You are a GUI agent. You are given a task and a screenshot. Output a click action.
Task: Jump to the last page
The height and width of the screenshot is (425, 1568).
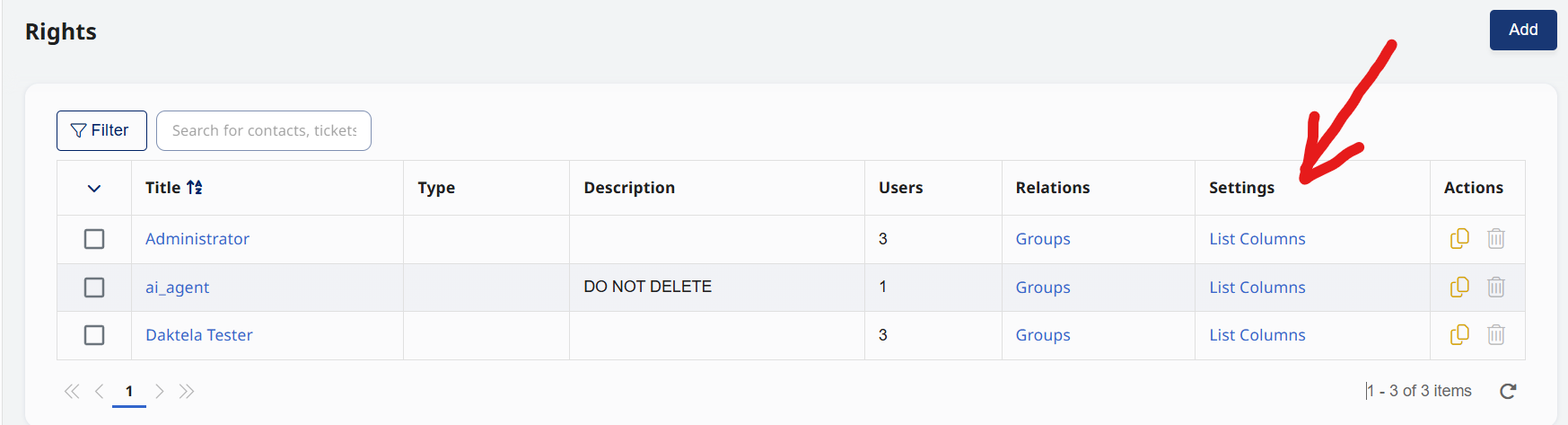[x=187, y=391]
